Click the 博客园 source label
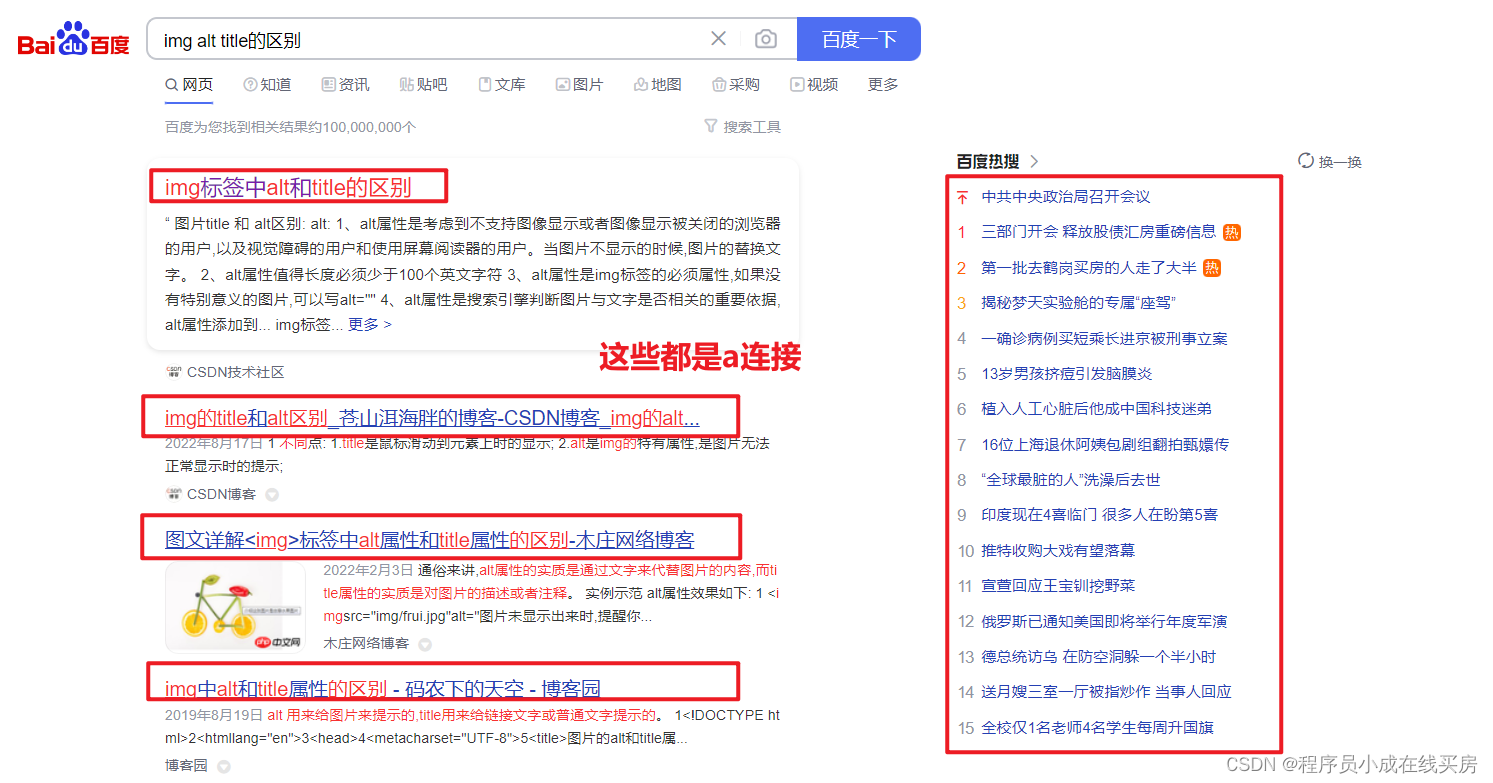This screenshot has width=1493, height=783. [187, 766]
